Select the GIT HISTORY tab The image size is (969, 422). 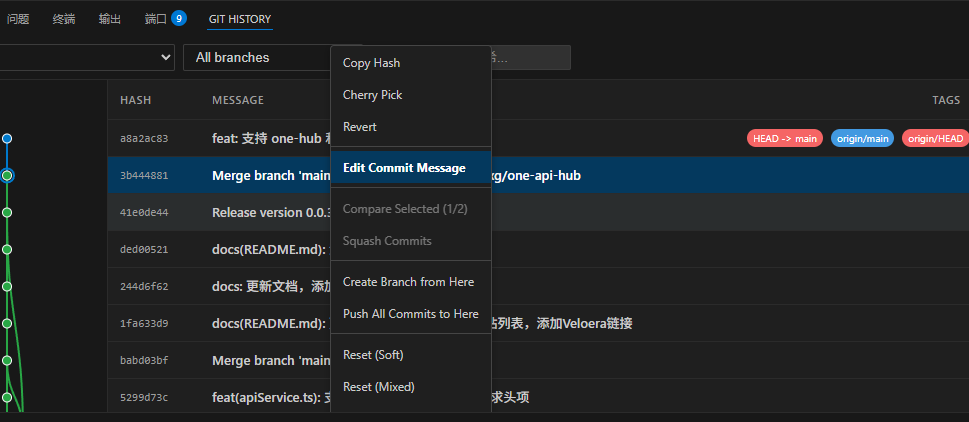240,19
